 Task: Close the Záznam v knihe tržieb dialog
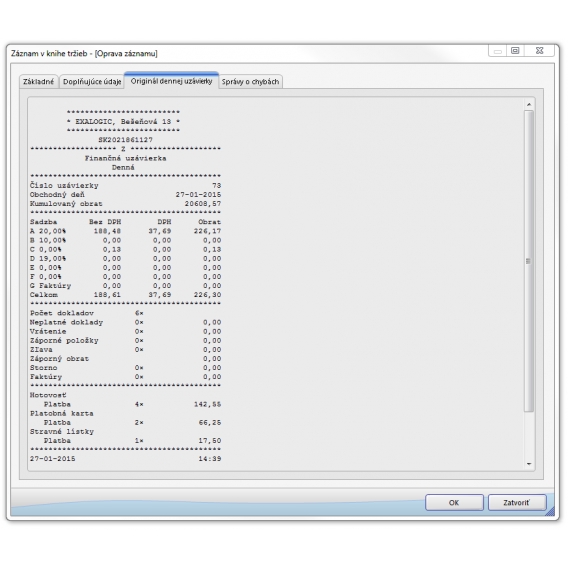[x=539, y=51]
